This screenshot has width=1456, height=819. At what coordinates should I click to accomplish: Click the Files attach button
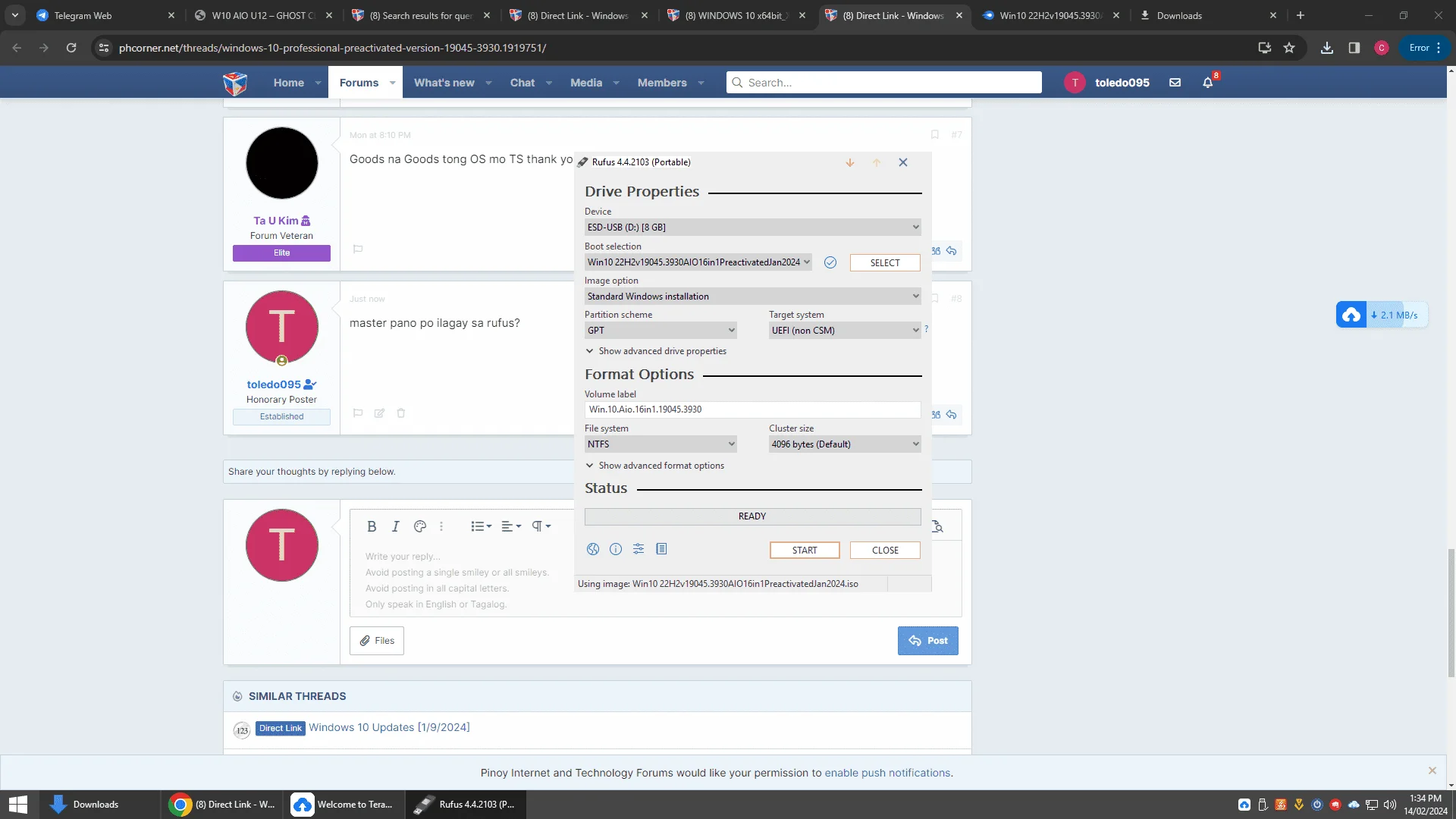click(377, 641)
